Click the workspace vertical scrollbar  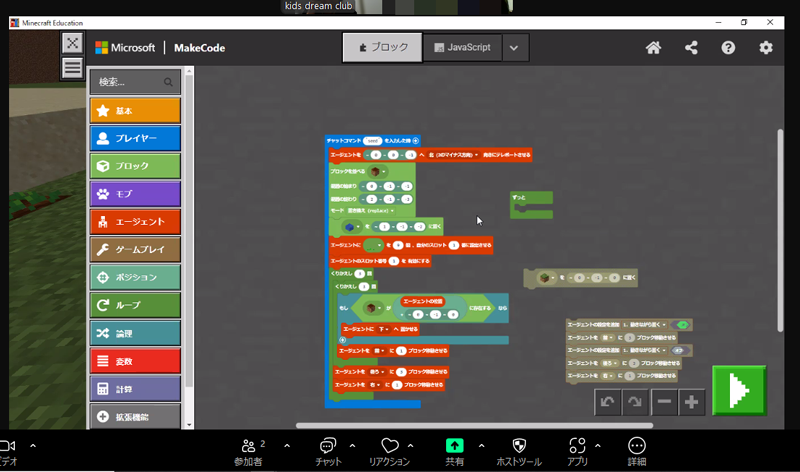coord(780,231)
